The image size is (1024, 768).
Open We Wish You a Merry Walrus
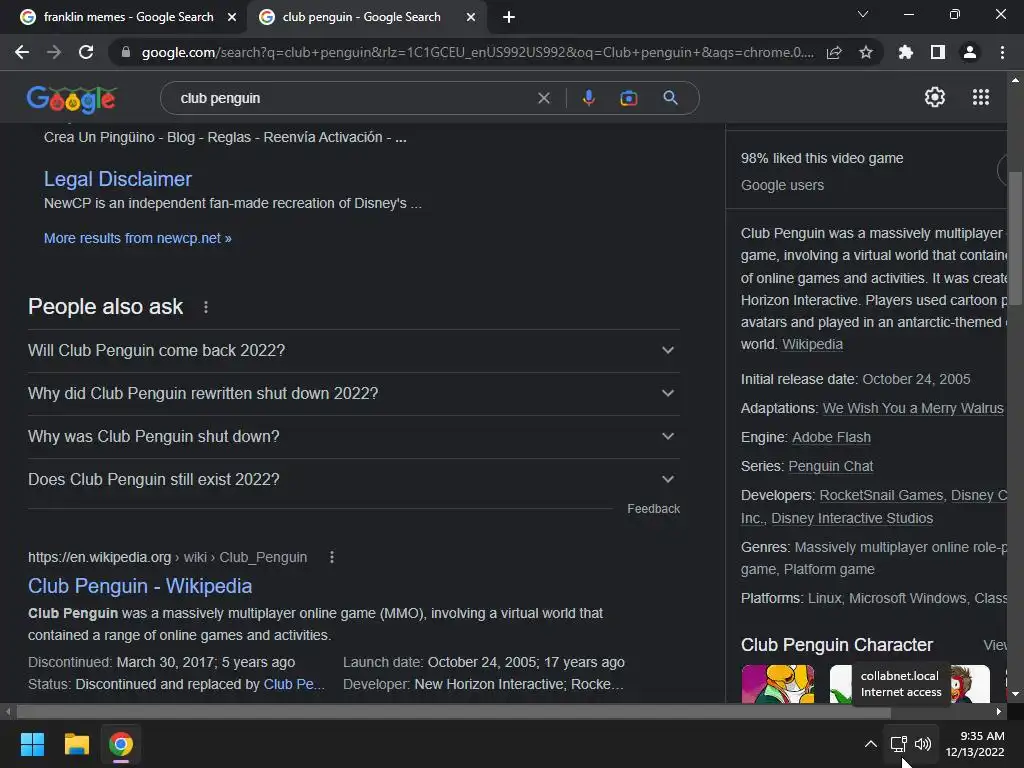click(x=913, y=408)
